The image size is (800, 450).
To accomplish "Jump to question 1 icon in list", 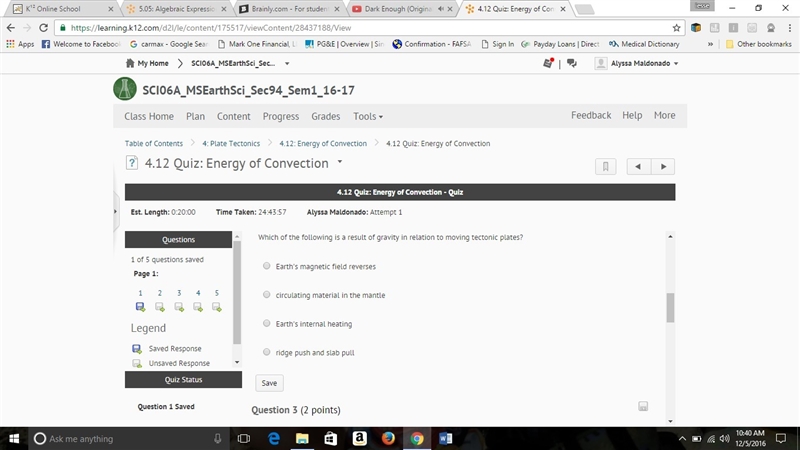I will point(140,307).
